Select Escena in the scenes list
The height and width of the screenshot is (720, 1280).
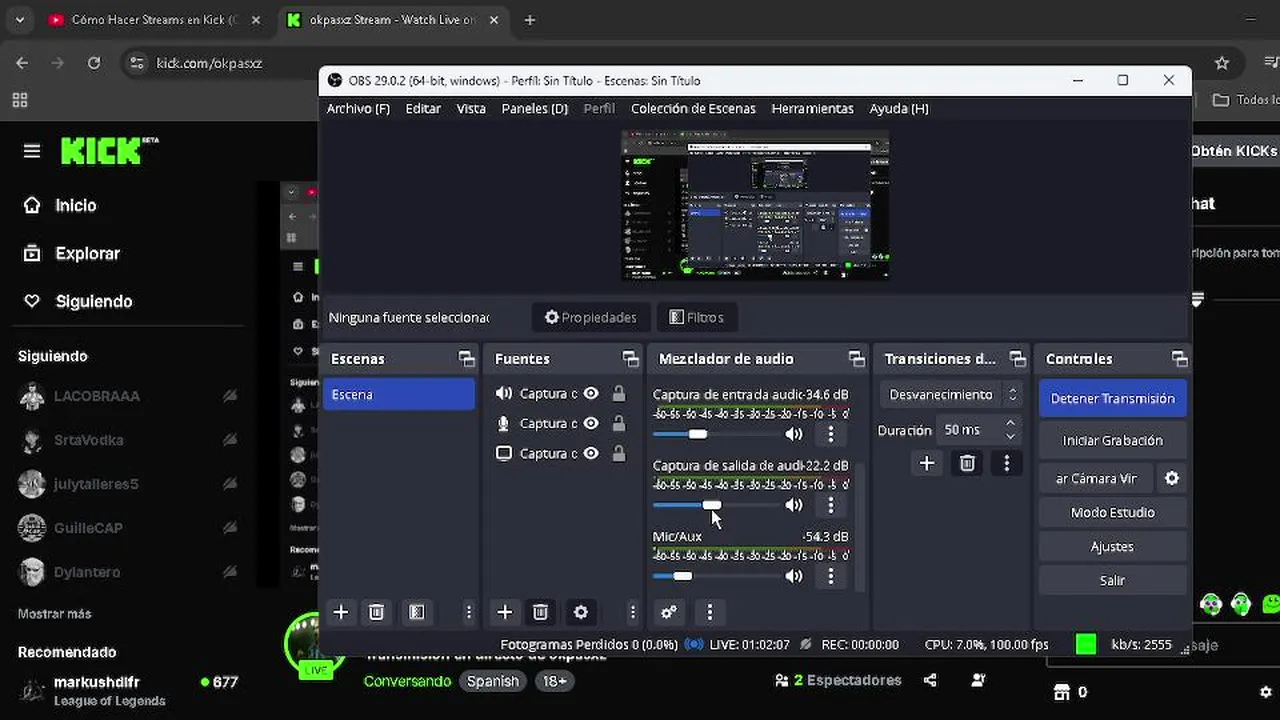(399, 394)
